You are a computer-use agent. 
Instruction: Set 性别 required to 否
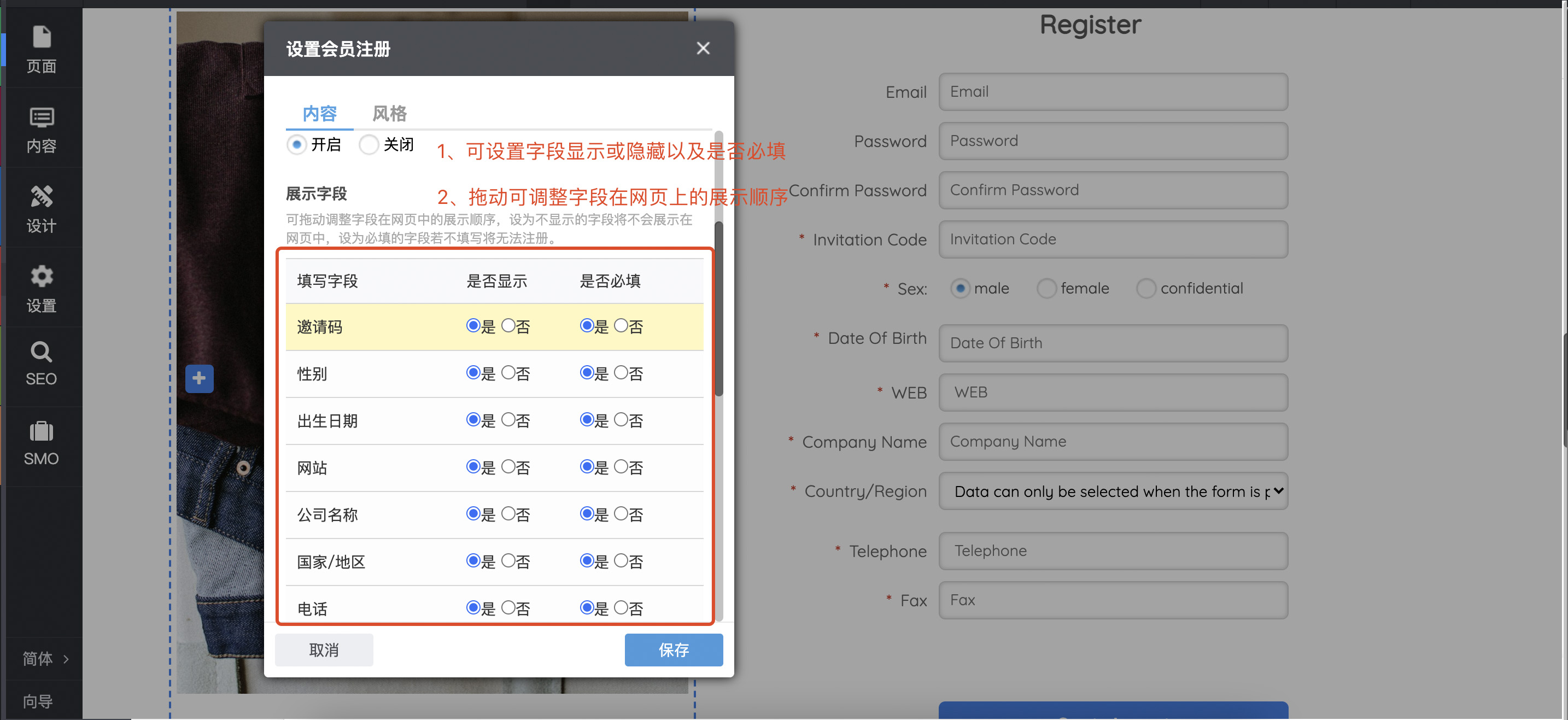click(621, 372)
